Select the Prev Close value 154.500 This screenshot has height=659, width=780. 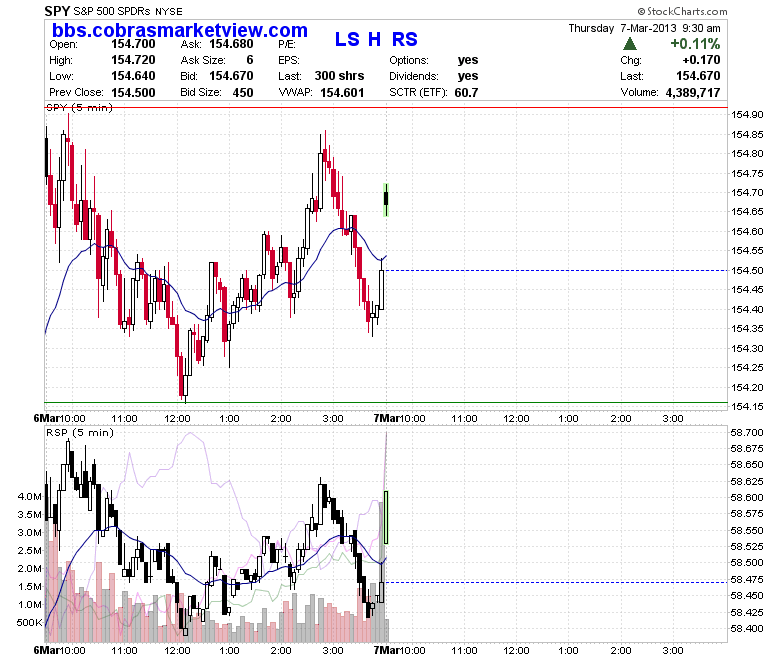pos(133,93)
